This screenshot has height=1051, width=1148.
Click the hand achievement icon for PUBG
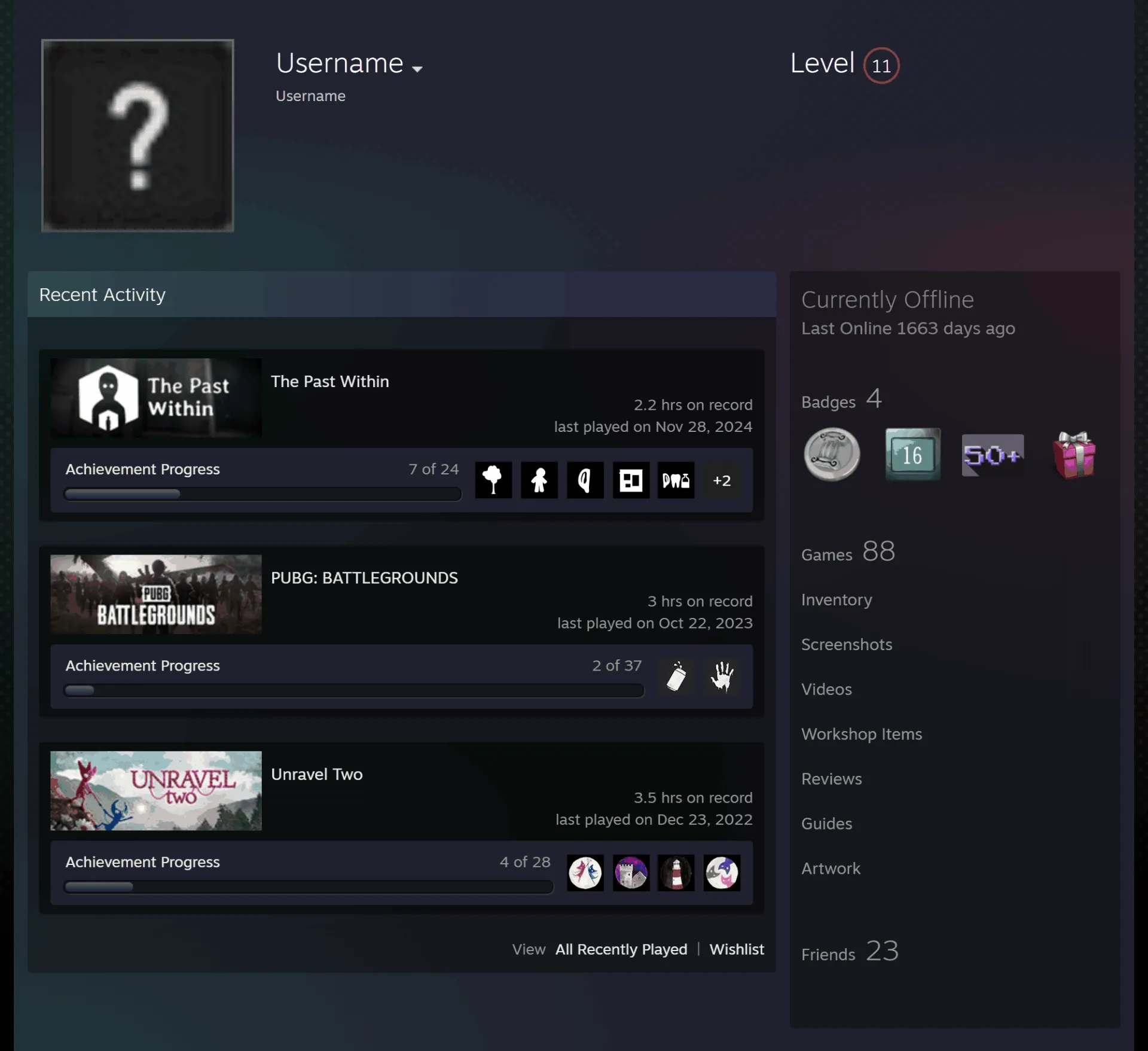[x=722, y=677]
